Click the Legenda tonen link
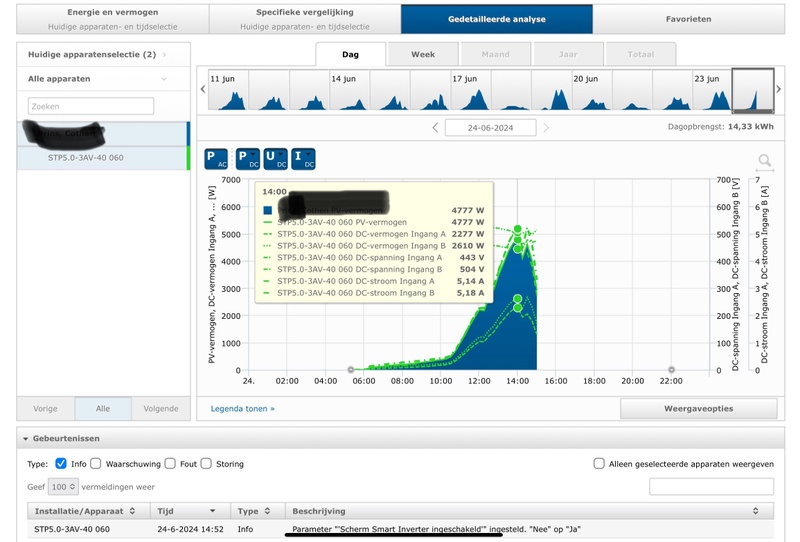 242,408
